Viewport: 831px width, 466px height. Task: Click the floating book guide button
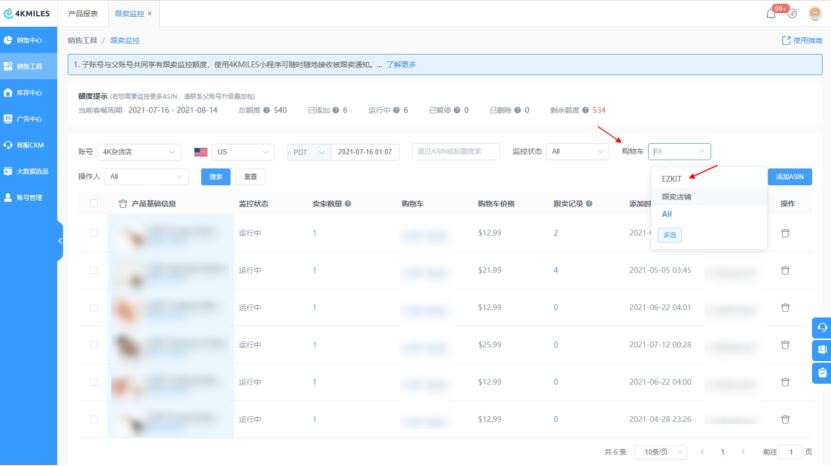pos(821,350)
